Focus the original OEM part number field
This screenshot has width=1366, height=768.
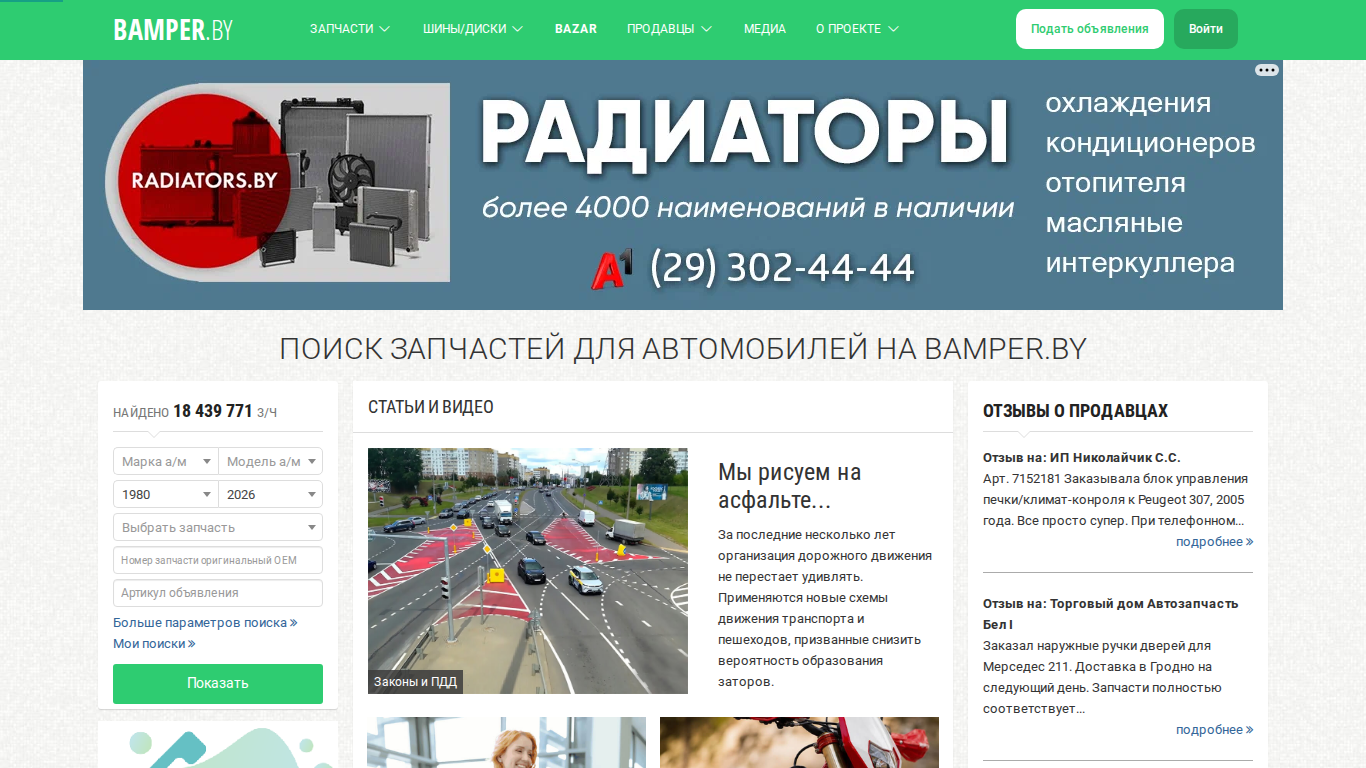coord(218,560)
